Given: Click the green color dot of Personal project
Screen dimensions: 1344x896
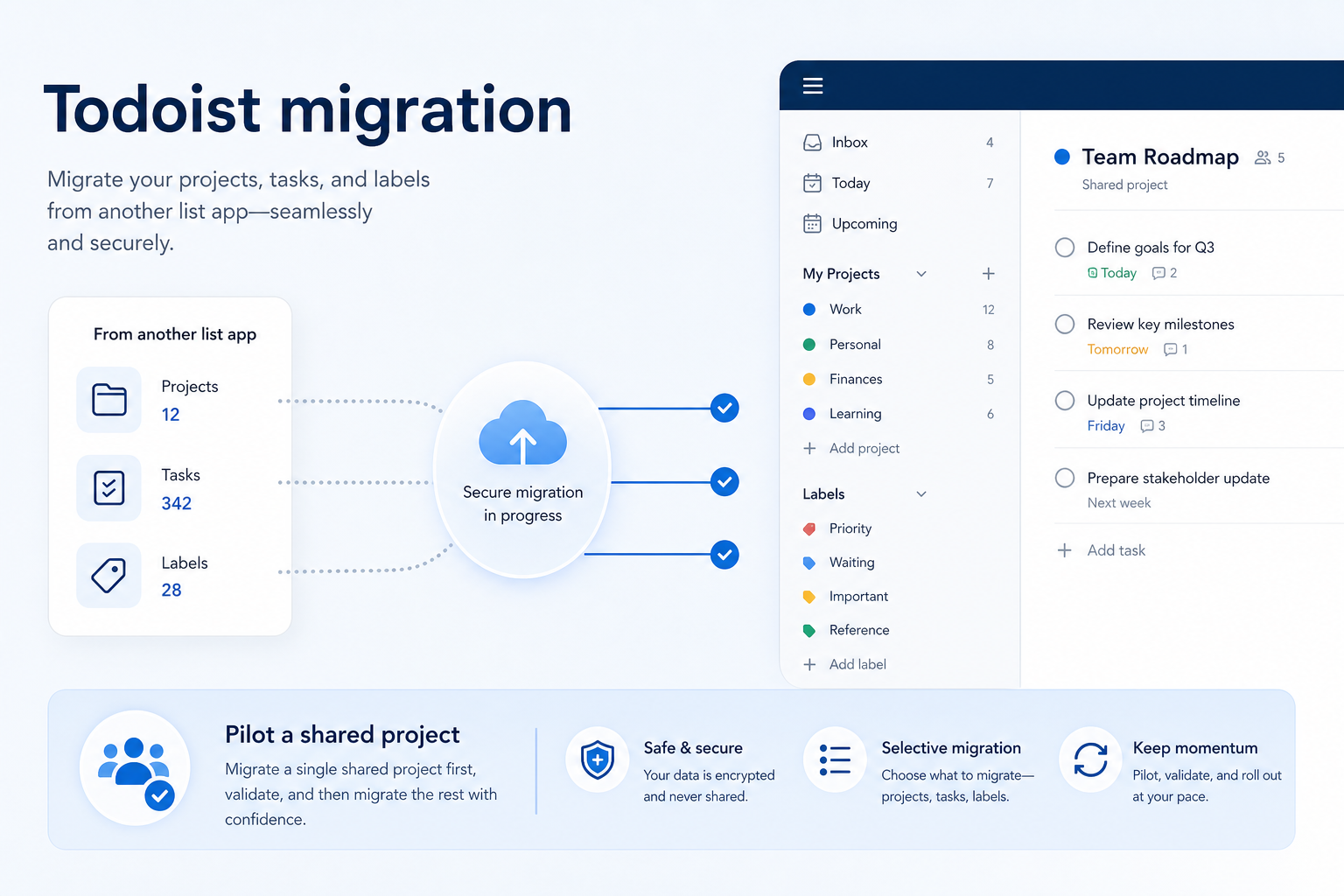Looking at the screenshot, I should pos(809,345).
